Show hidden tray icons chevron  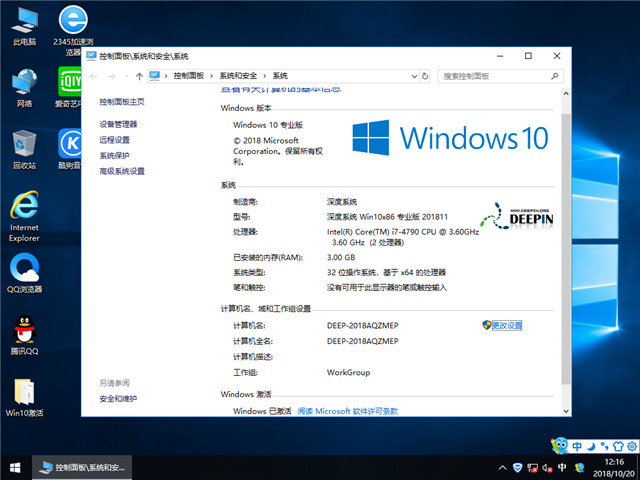(x=502, y=468)
